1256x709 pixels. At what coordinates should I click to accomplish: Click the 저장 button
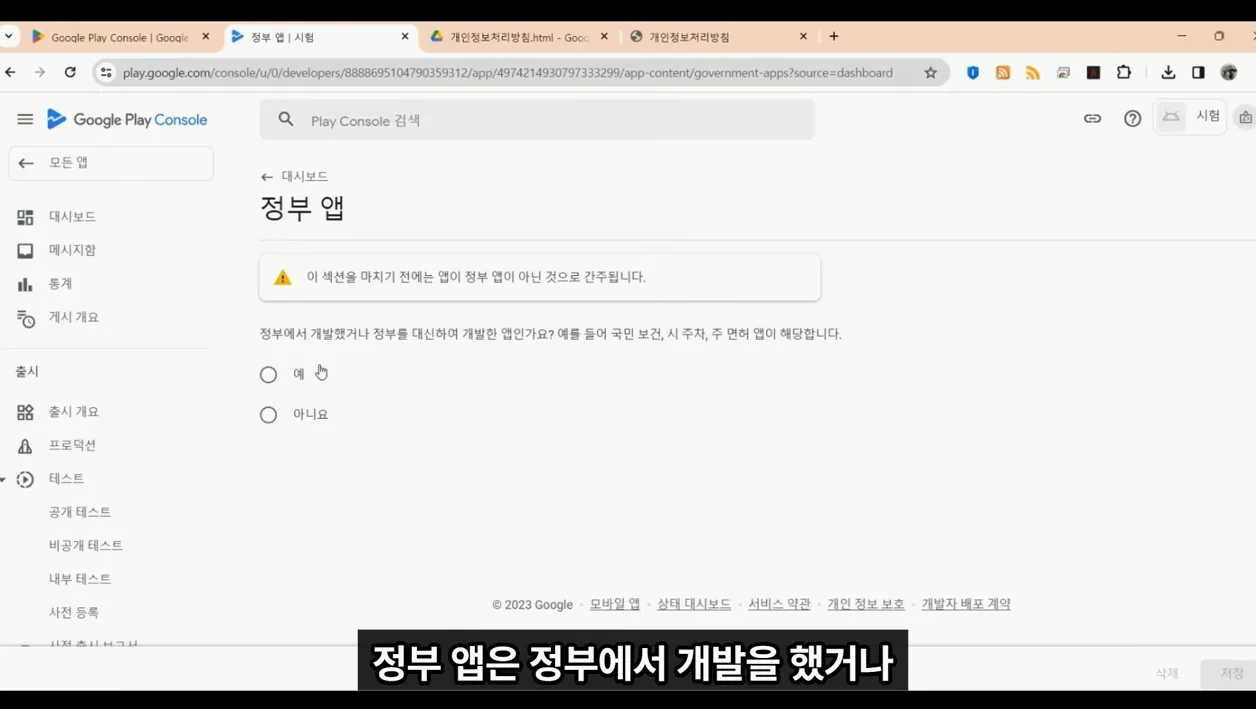[x=1231, y=673]
